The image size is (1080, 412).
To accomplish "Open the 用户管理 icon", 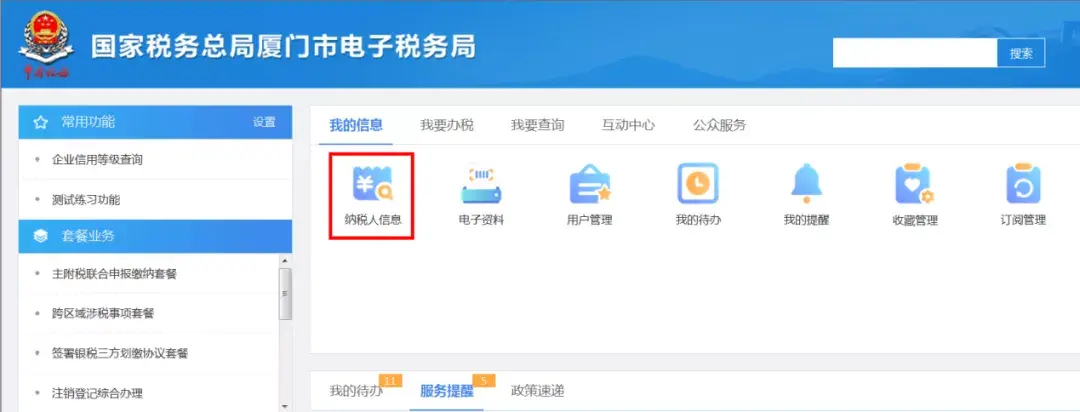I will pos(590,184).
